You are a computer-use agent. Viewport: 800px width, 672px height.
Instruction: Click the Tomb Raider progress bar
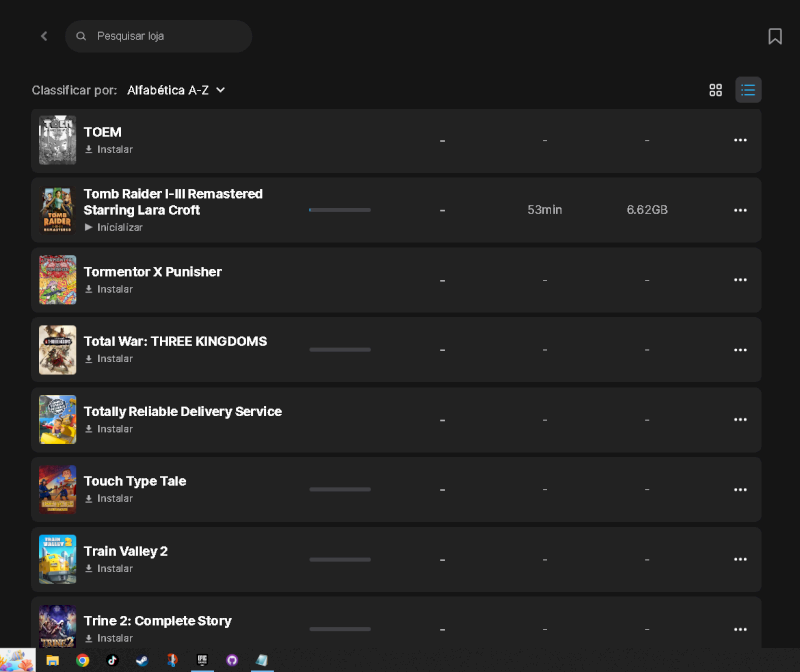[340, 210]
